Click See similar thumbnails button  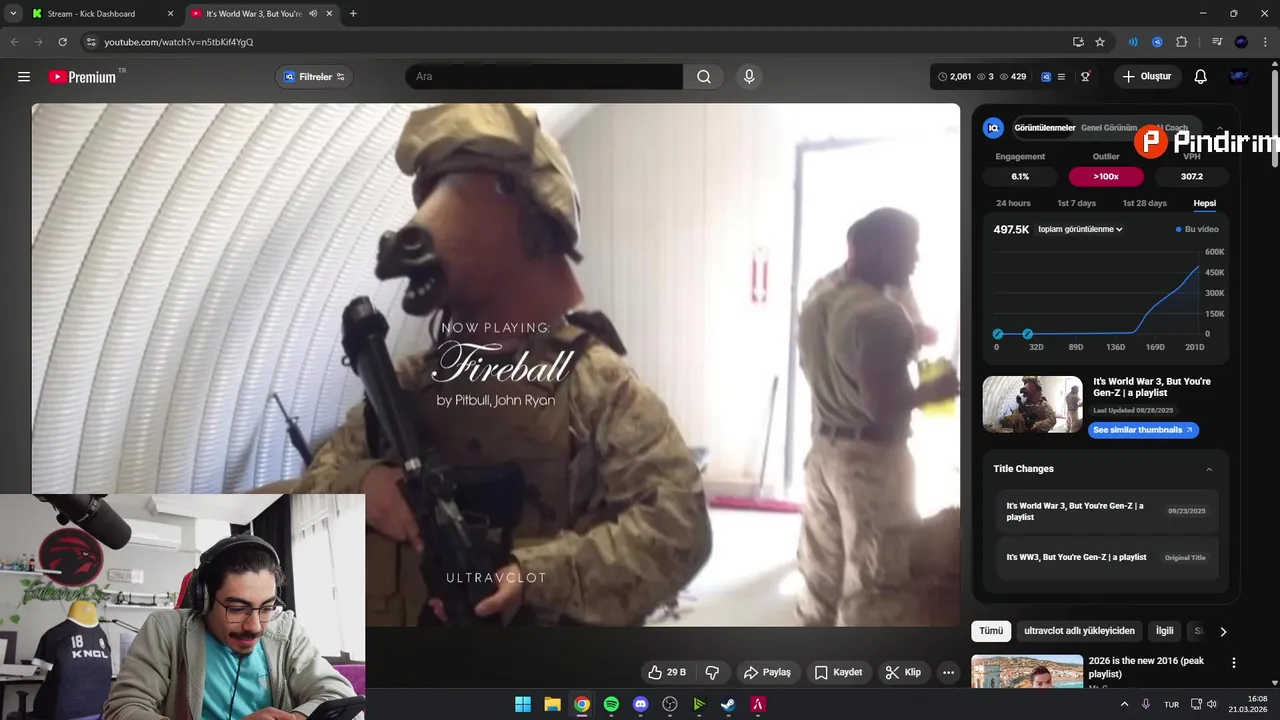click(1143, 430)
